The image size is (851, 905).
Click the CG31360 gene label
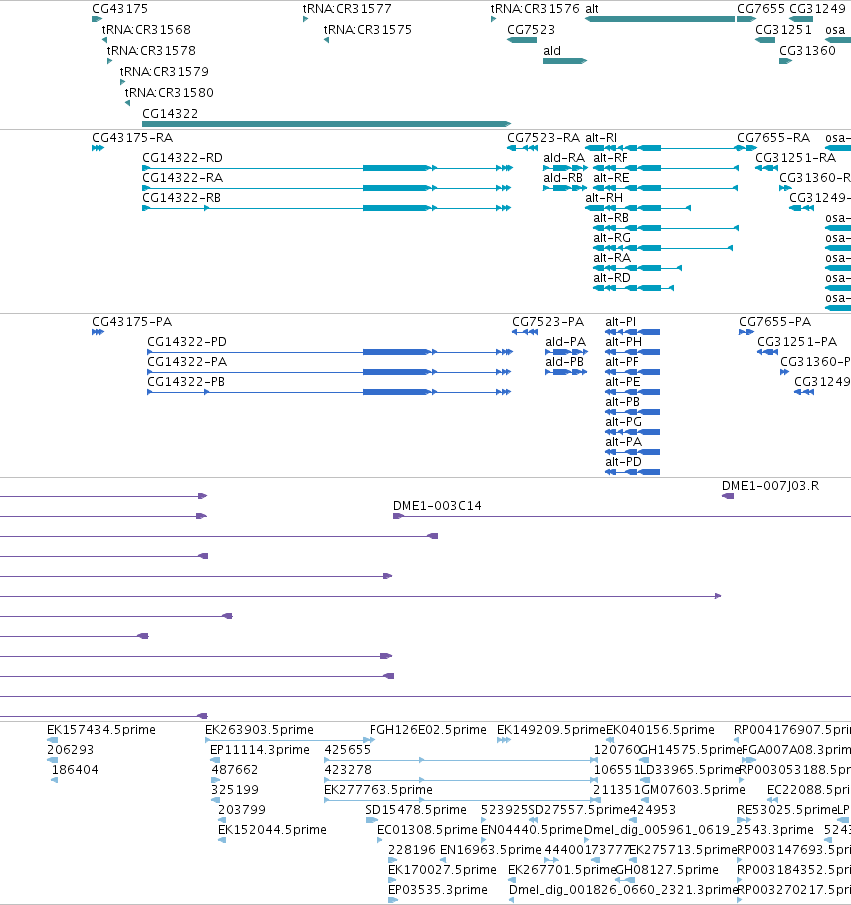pyautogui.click(x=807, y=51)
